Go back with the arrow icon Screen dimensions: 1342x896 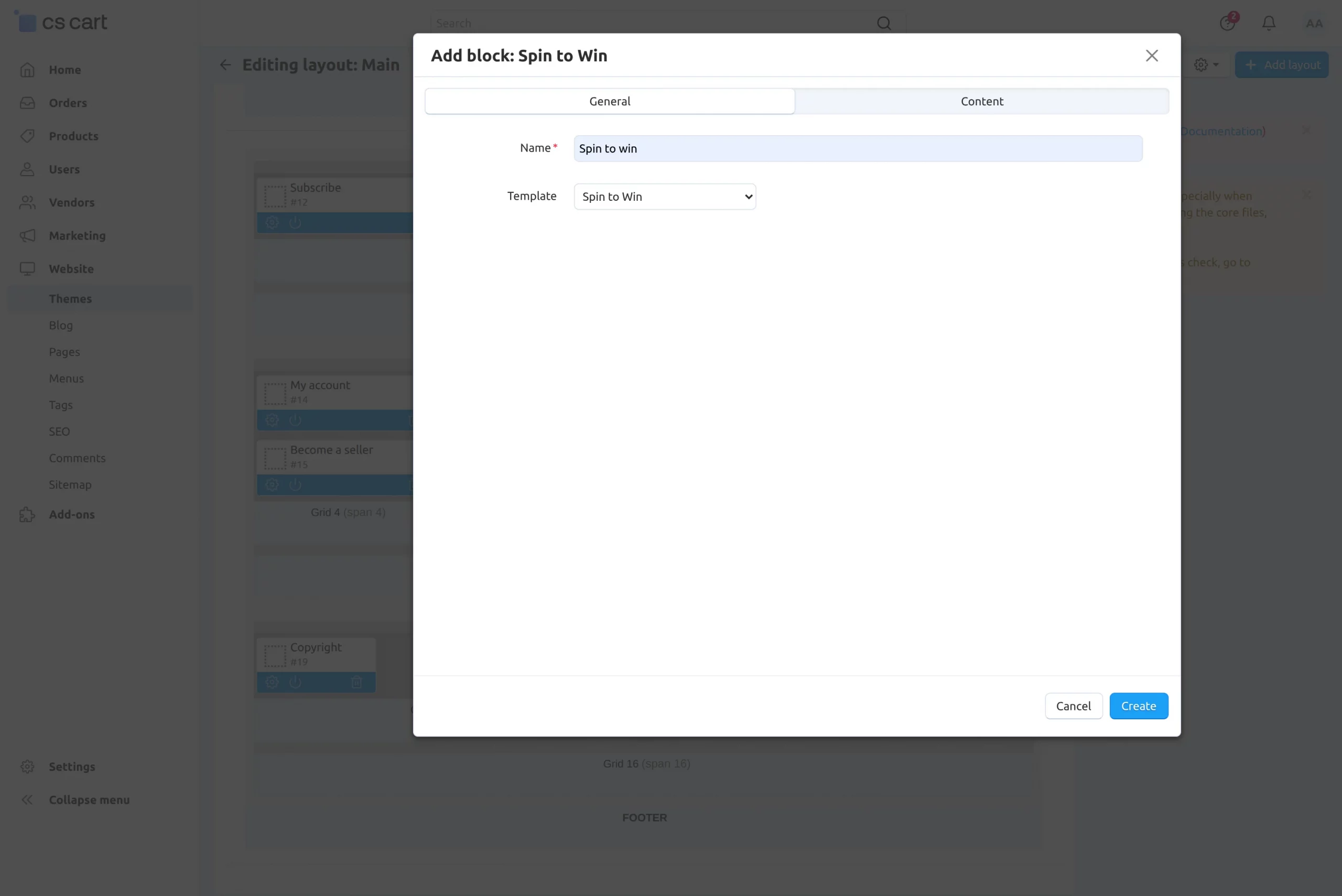tap(225, 64)
